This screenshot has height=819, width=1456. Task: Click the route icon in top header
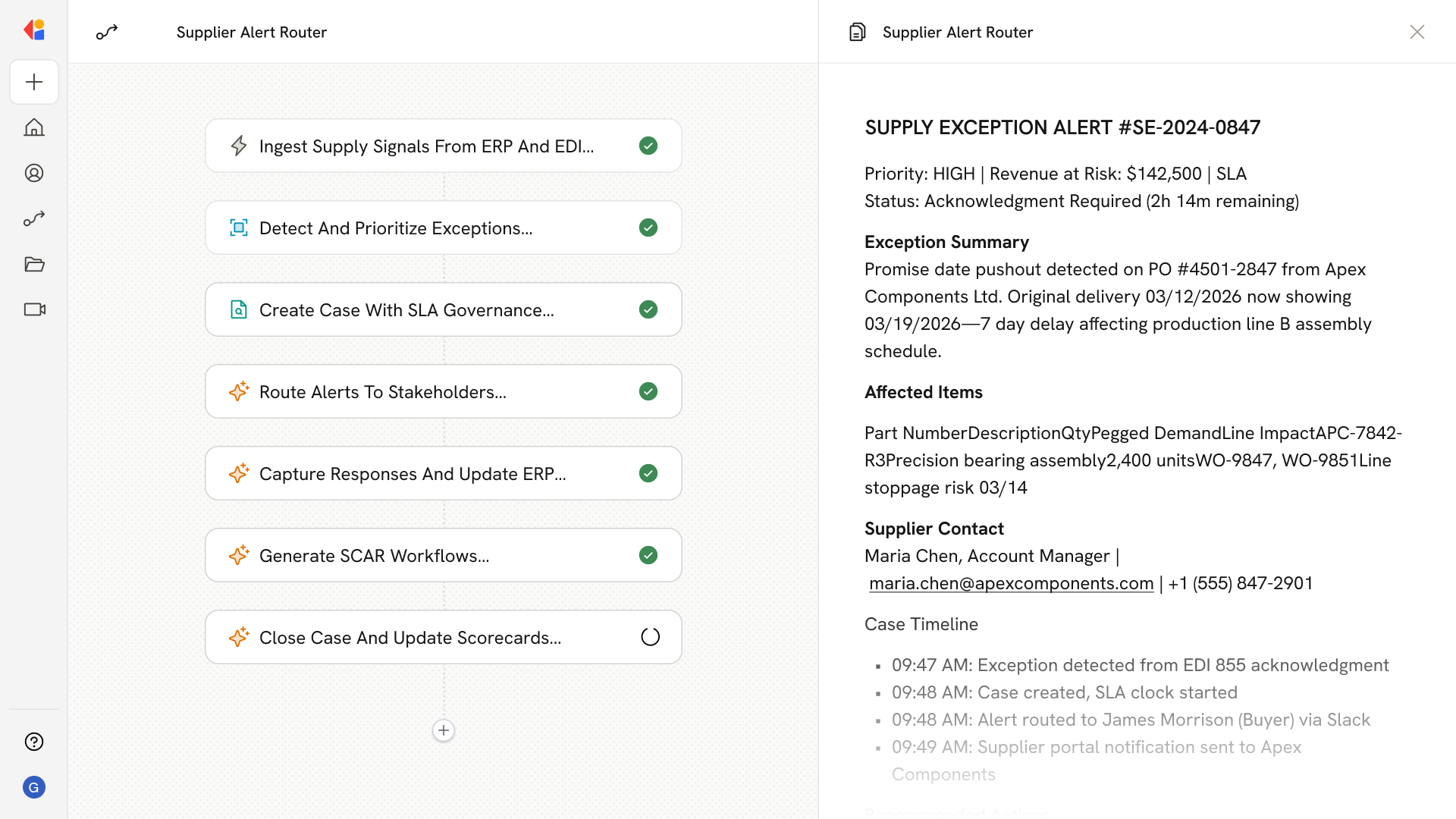(107, 32)
